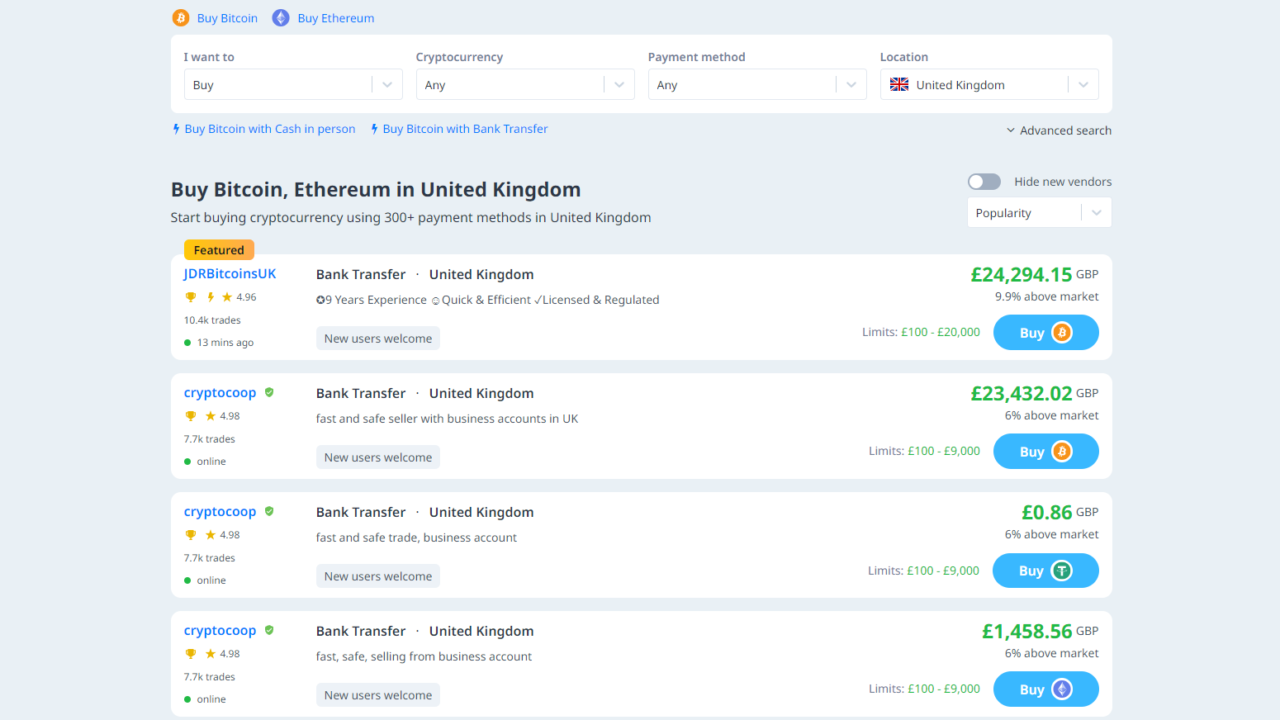This screenshot has height=720, width=1280.
Task: Toggle the Hide new vendors switch
Action: 984,182
